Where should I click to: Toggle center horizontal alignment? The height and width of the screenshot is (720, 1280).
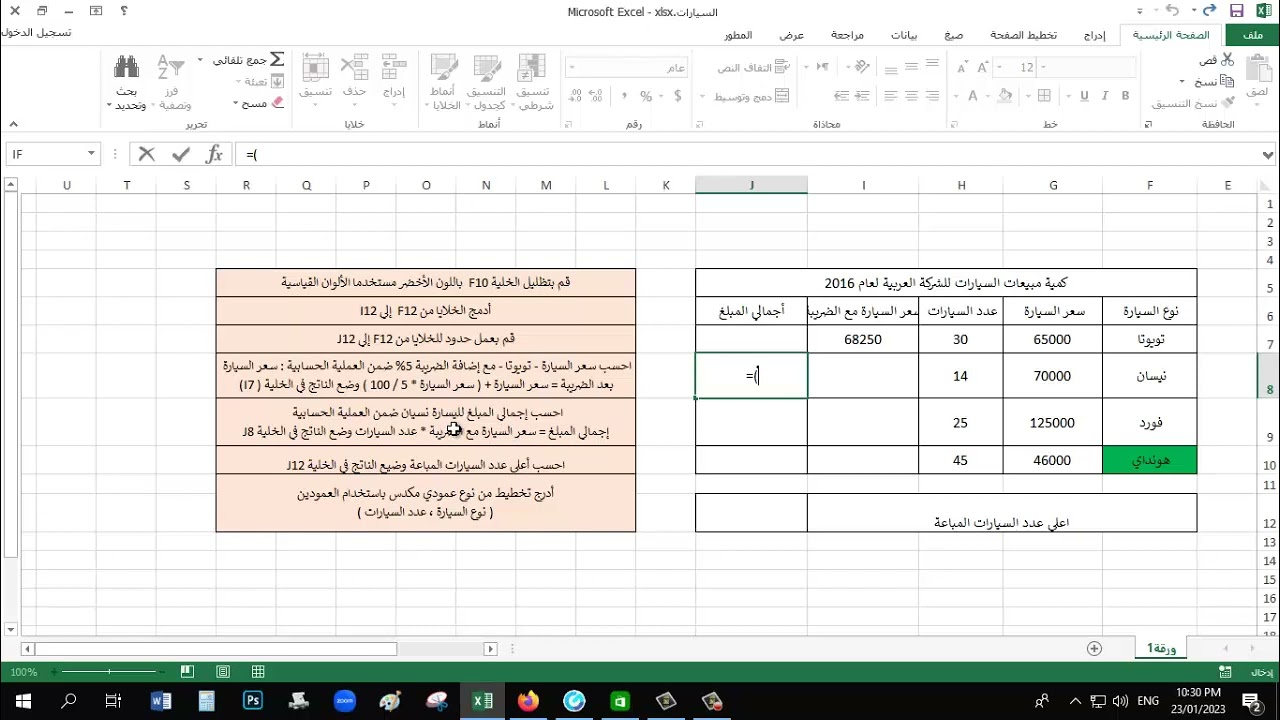(912, 96)
